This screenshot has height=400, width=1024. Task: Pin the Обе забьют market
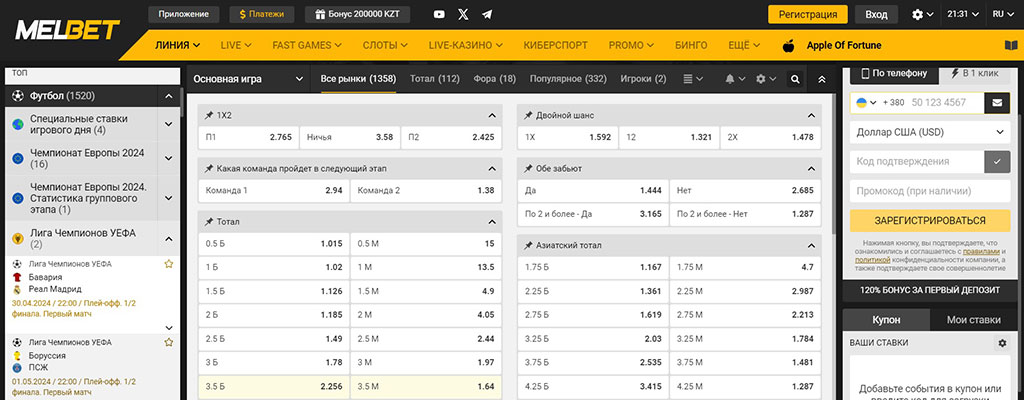tap(528, 169)
